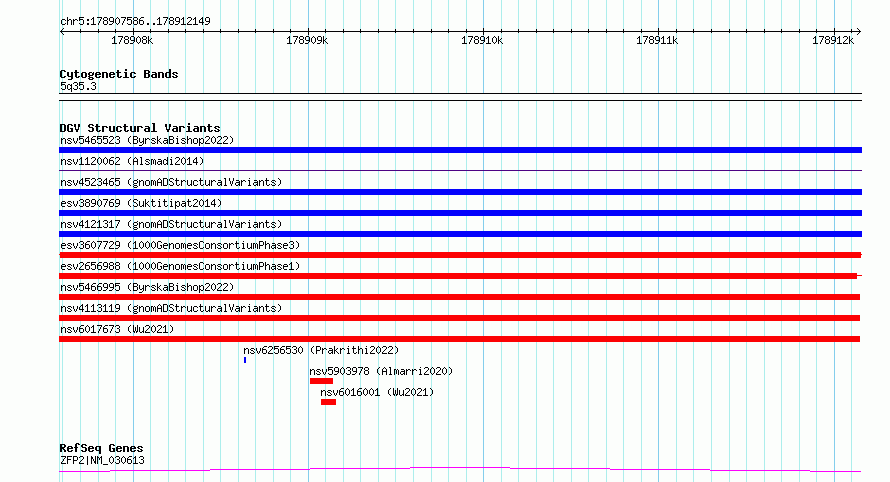The width and height of the screenshot is (890, 482).
Task: Click the nsv4121317 (gnomADStructuralVariants) label
Action: (171, 224)
